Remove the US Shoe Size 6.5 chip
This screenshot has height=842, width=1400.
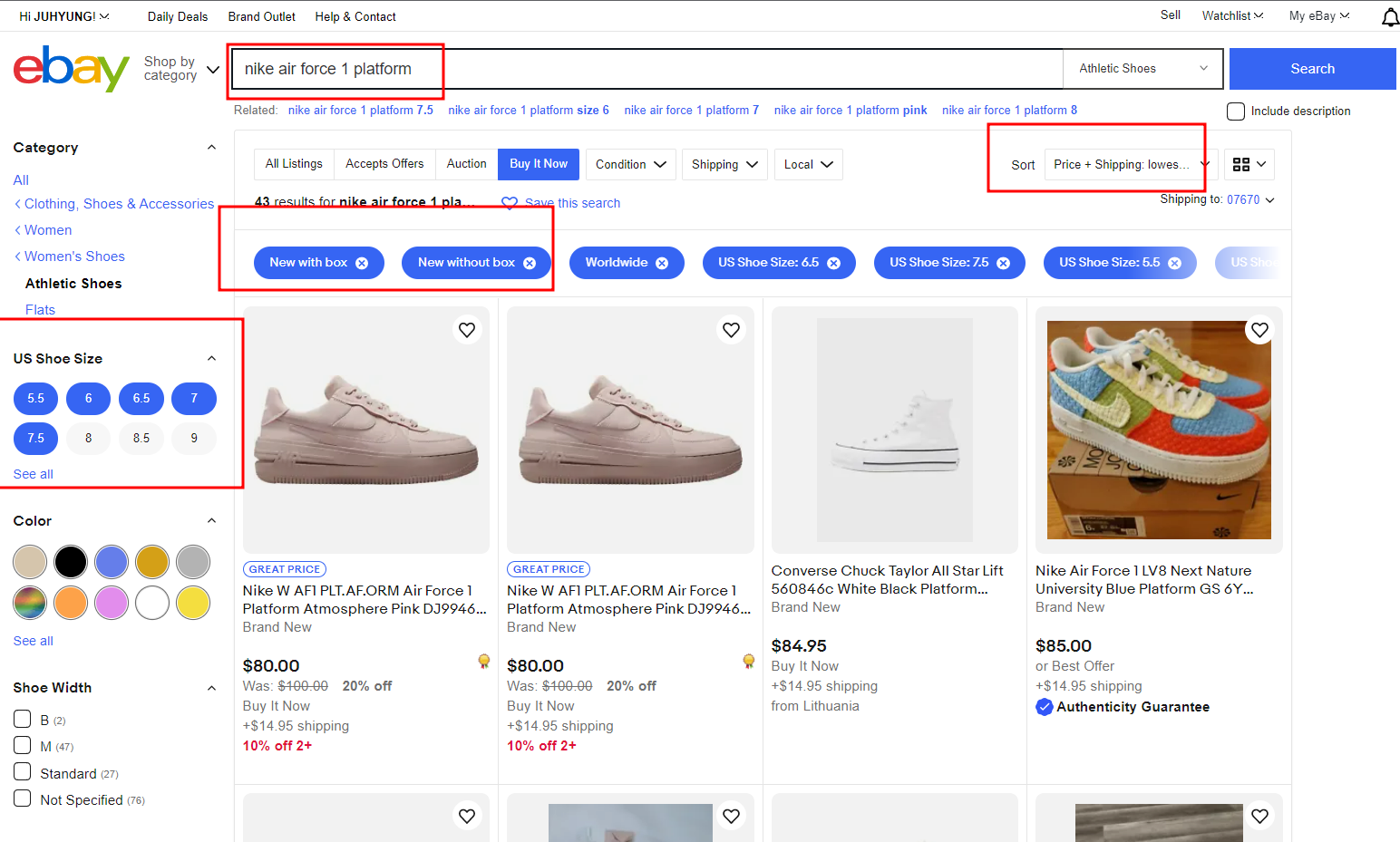click(833, 263)
